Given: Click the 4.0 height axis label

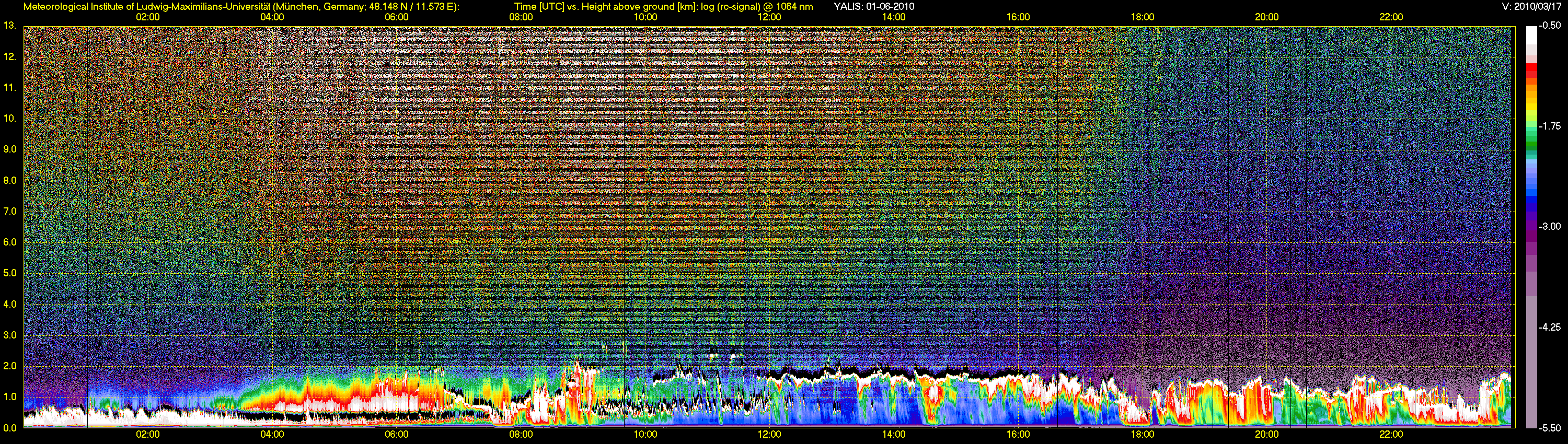Looking at the screenshot, I should click(x=9, y=304).
